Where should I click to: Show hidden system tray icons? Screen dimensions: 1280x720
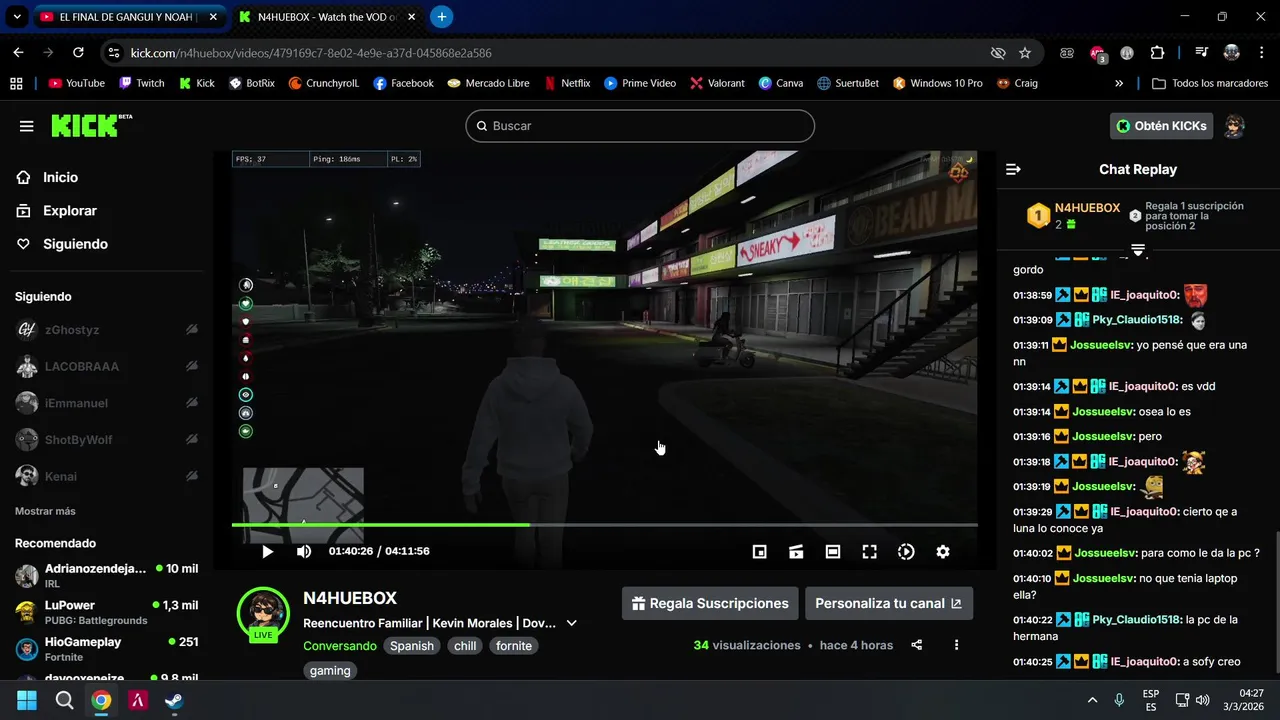[x=1092, y=700]
